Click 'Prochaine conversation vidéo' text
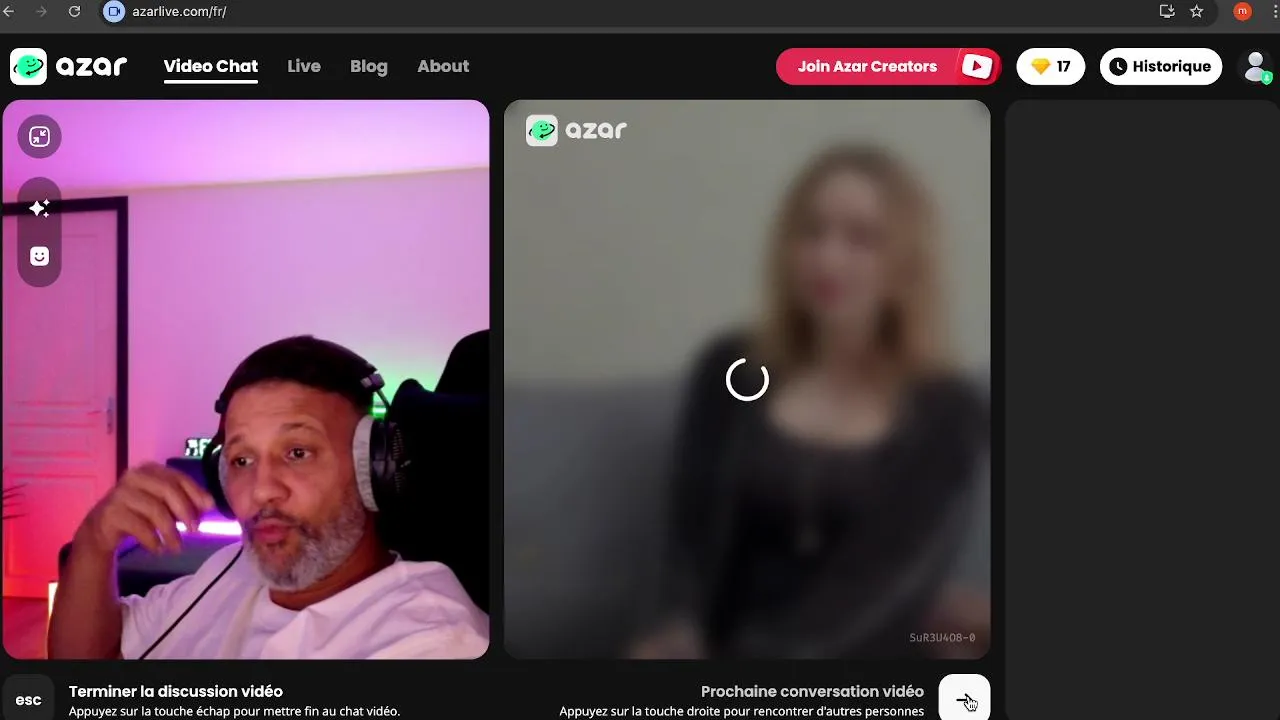 click(812, 691)
